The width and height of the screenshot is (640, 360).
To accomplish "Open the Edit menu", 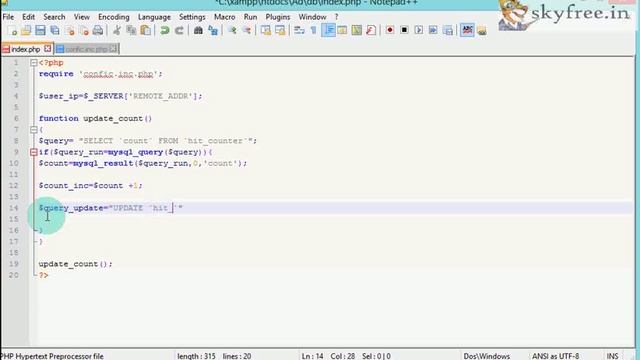I will pyautogui.click(x=28, y=17).
